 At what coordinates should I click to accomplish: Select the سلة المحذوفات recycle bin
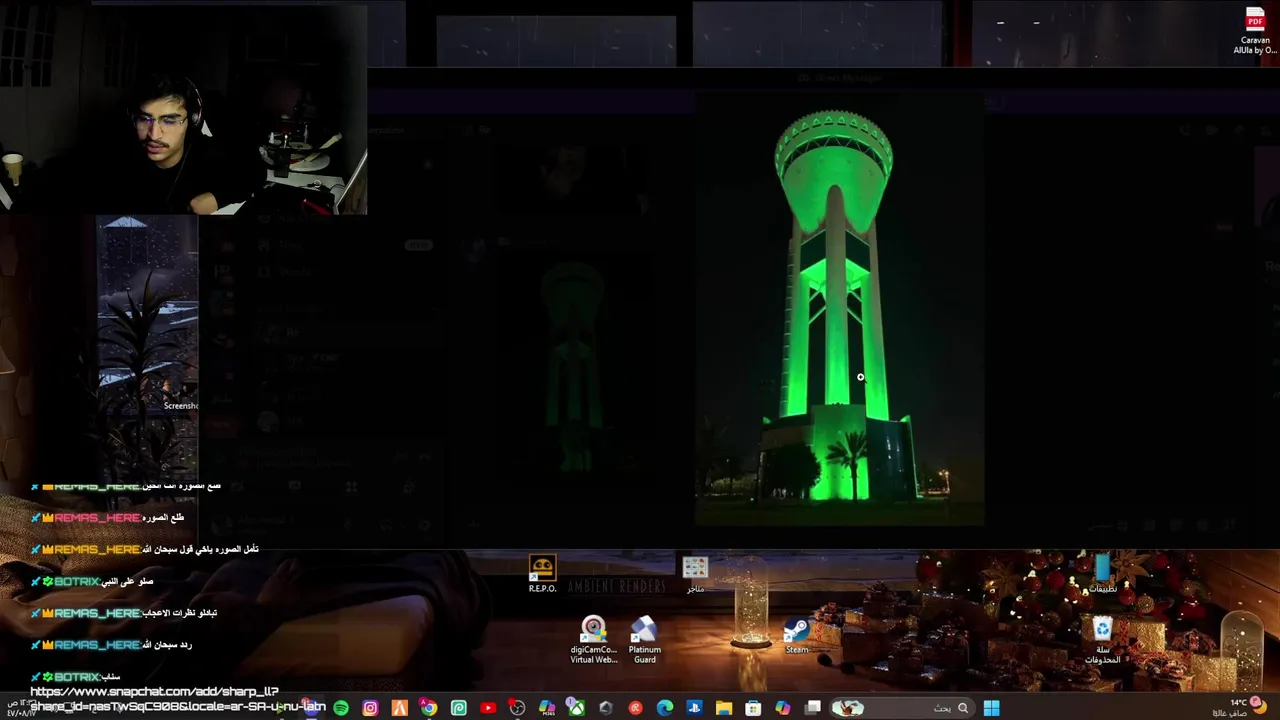point(1102,640)
